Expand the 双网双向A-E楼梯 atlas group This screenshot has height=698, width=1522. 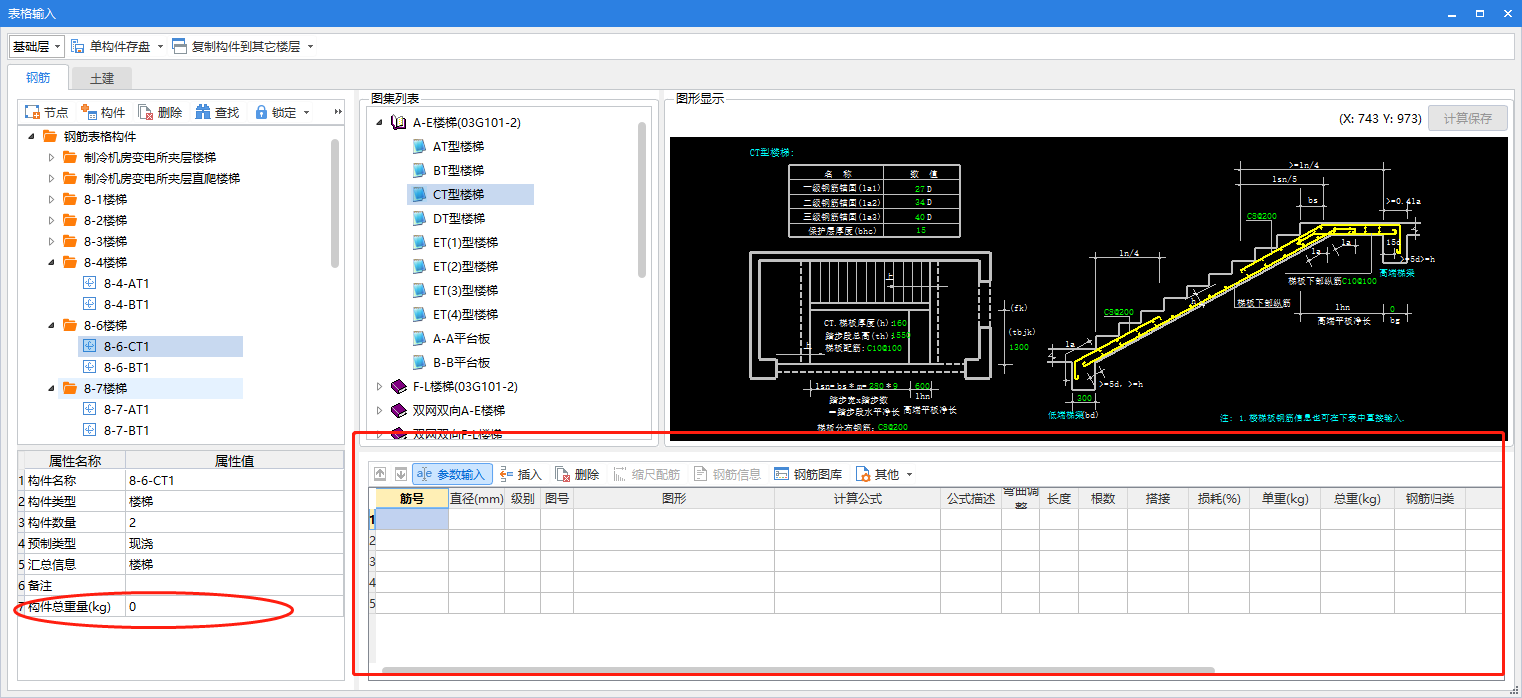tap(379, 410)
